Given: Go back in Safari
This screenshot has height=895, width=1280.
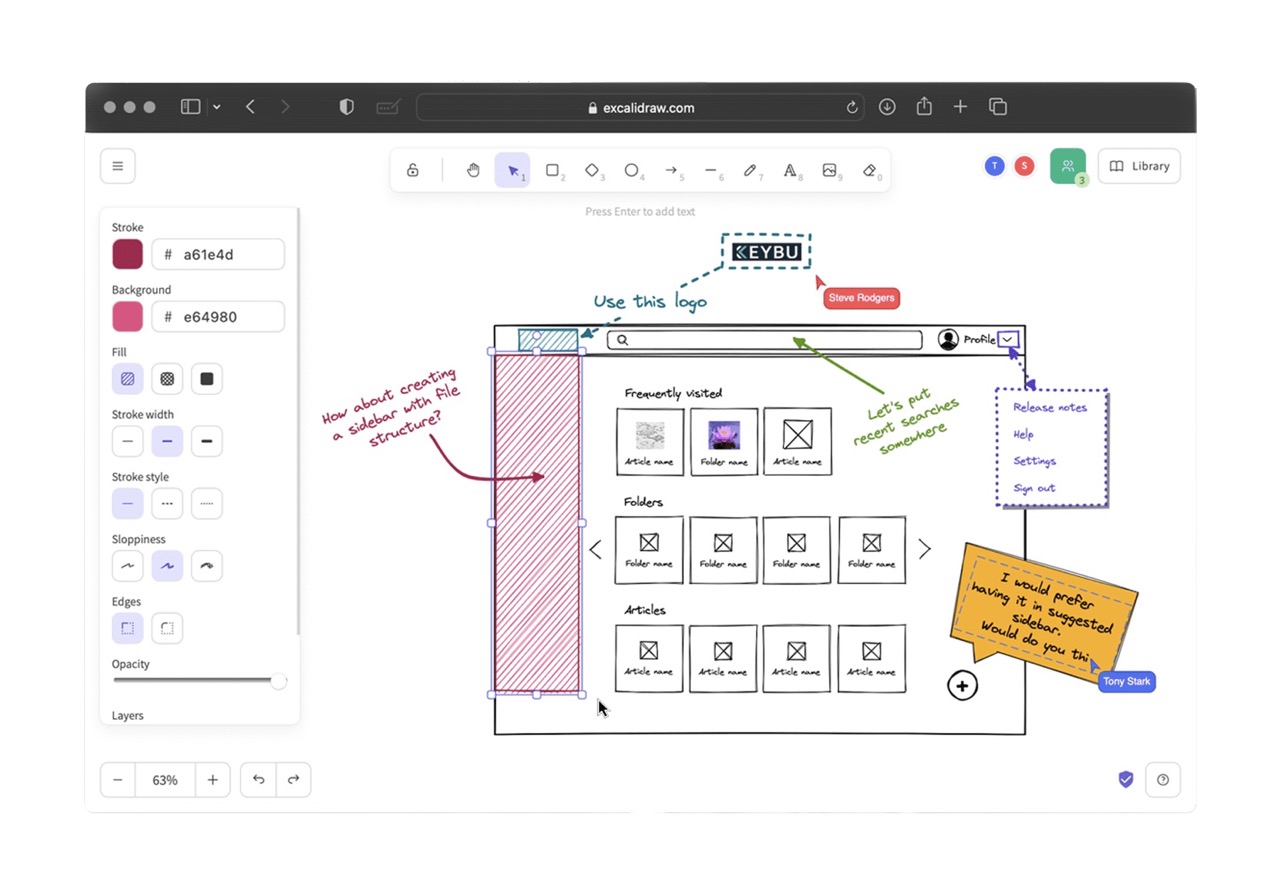Looking at the screenshot, I should [250, 107].
